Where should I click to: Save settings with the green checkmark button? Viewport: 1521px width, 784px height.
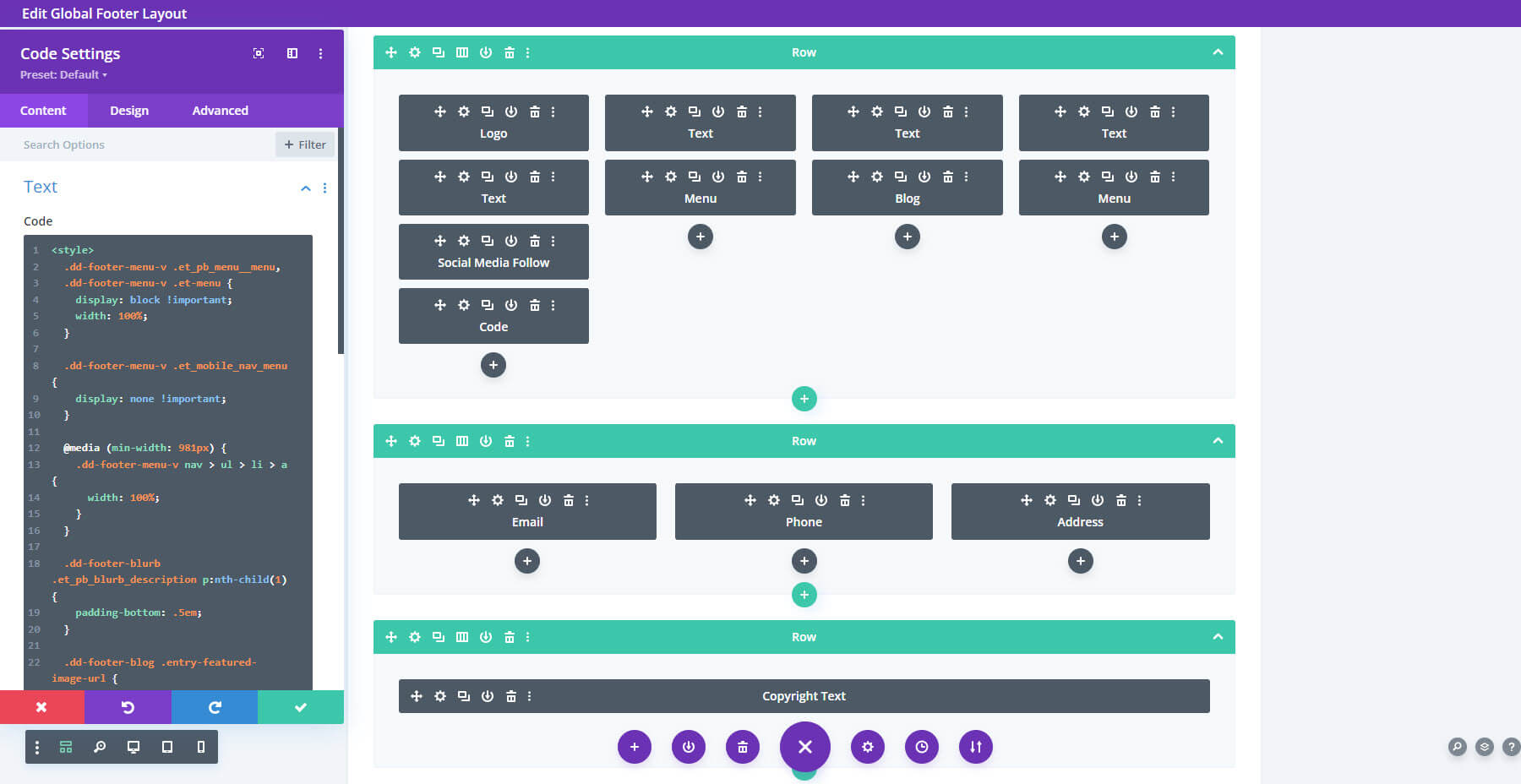(301, 707)
